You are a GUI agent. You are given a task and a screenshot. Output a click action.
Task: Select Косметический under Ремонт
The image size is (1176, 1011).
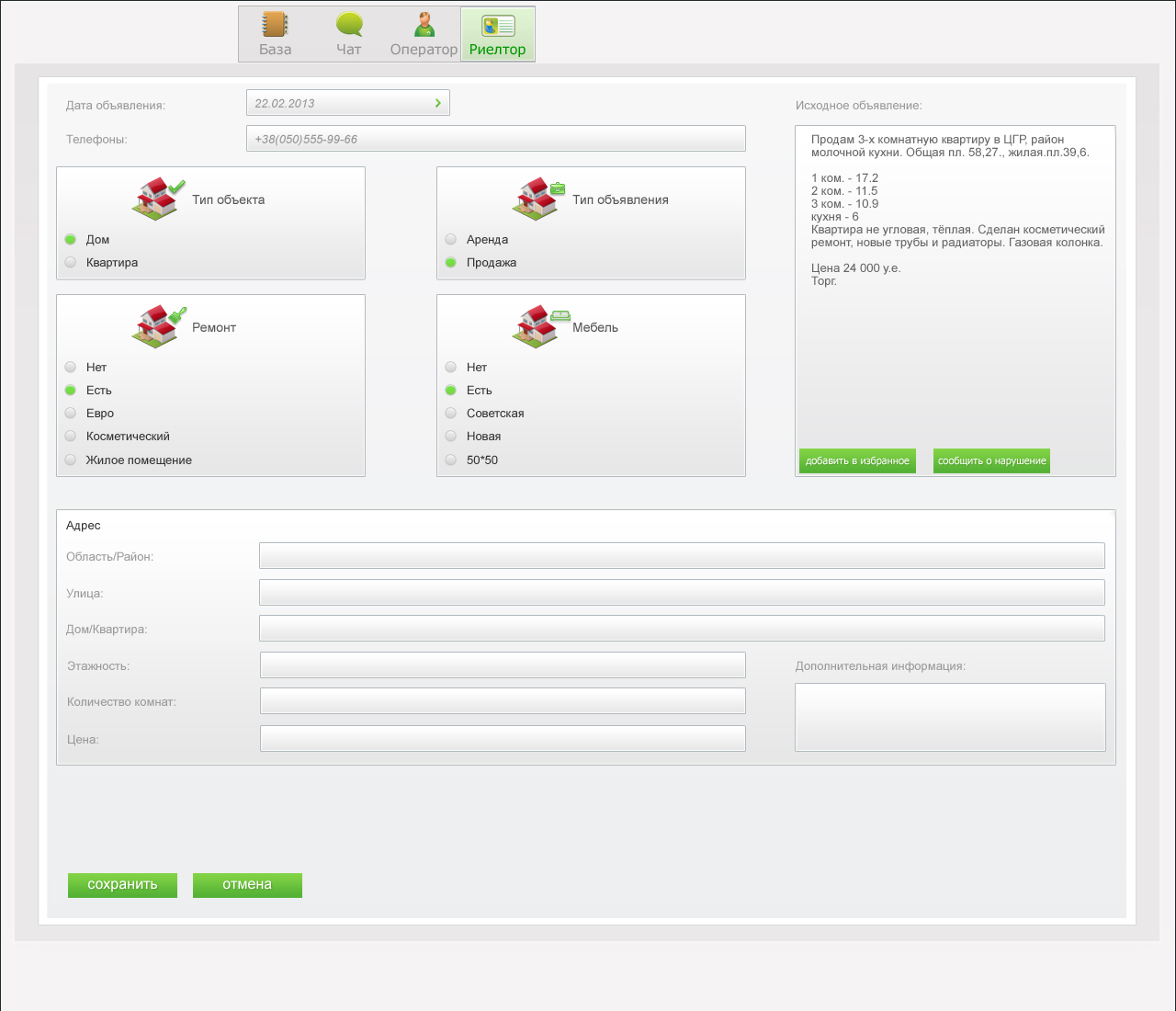pos(71,436)
